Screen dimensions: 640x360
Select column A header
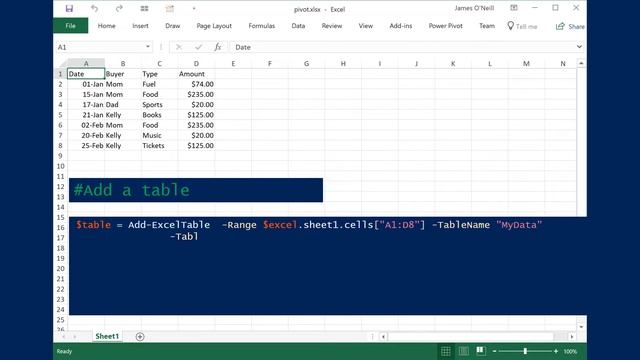coord(86,63)
